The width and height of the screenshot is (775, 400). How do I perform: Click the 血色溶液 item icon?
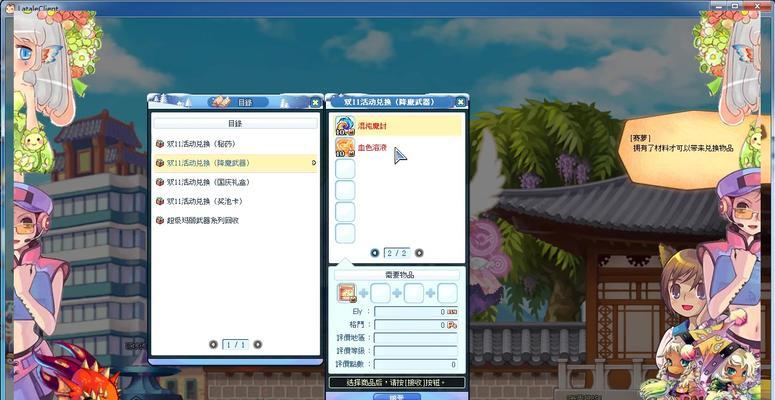click(x=345, y=147)
